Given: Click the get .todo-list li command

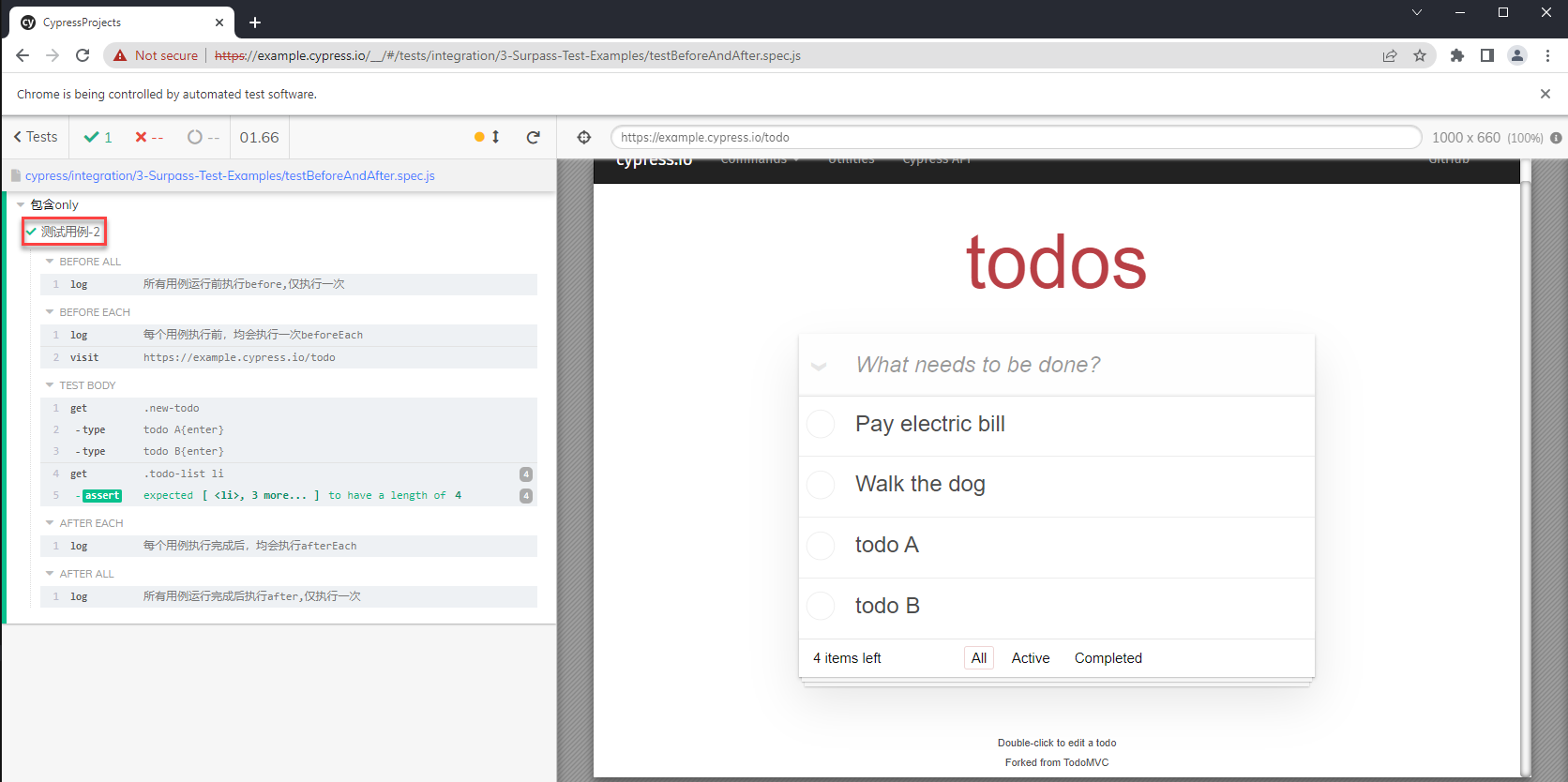Looking at the screenshot, I should click(289, 474).
